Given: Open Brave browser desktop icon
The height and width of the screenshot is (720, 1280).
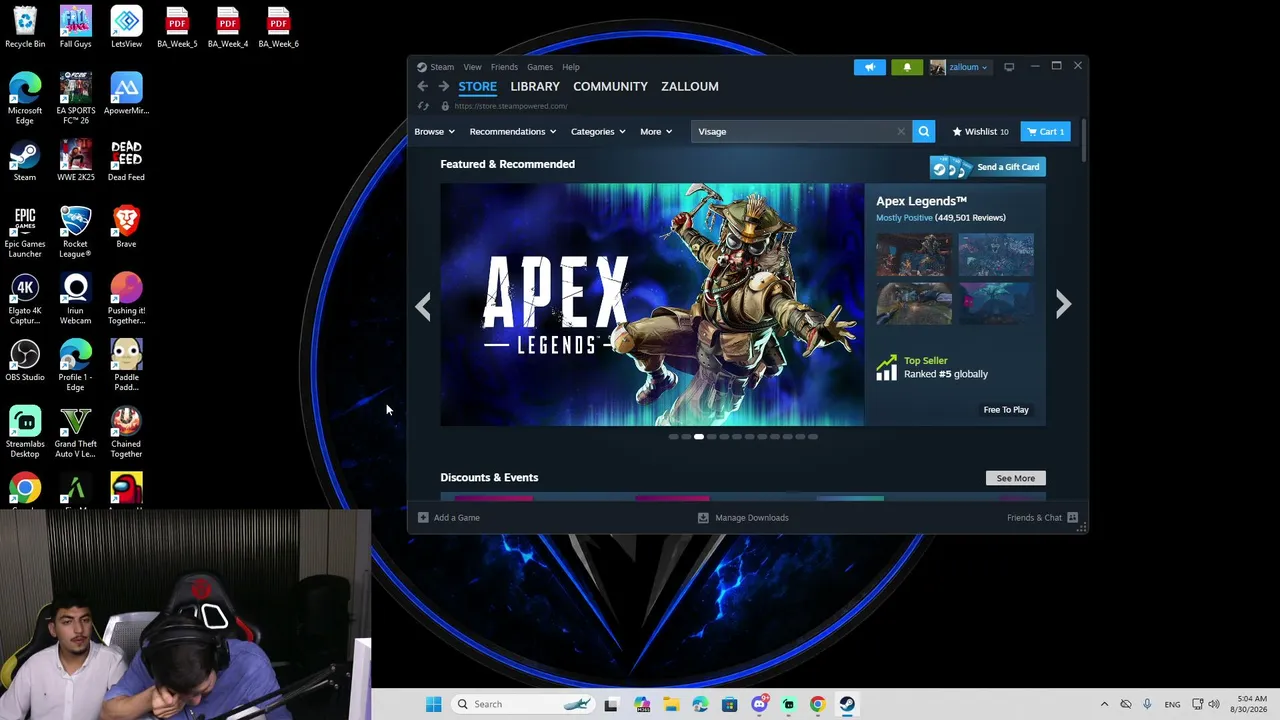Looking at the screenshot, I should coord(126,227).
